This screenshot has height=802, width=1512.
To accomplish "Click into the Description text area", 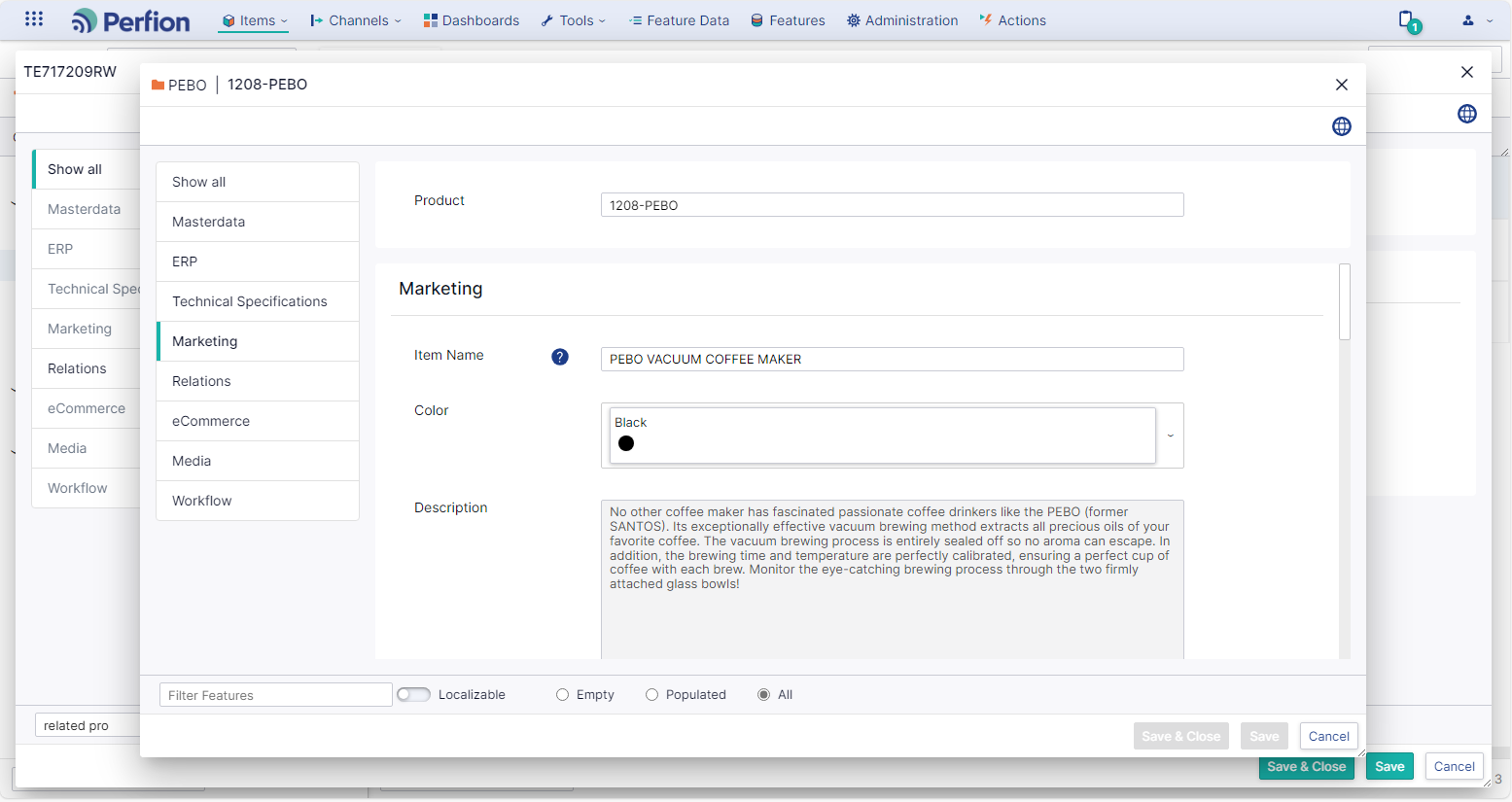I will coord(893,579).
